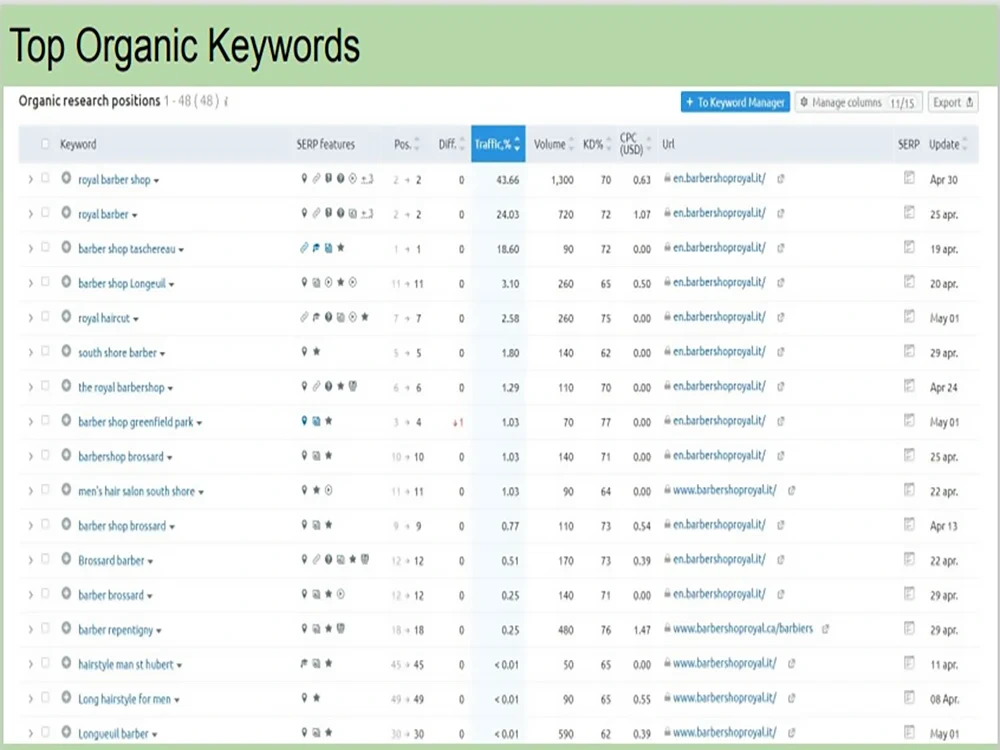
Task: Tick checkbox for Brossard barber row
Action: 45,559
